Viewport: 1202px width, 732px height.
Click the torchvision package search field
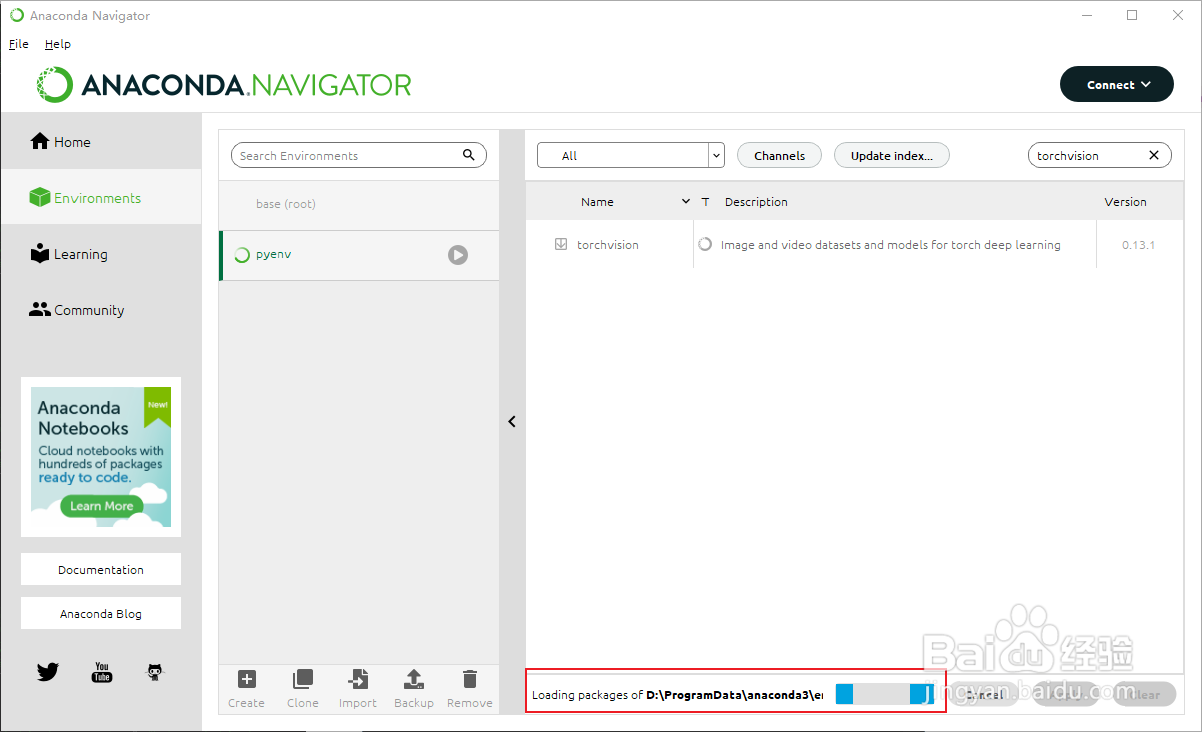pos(1100,155)
